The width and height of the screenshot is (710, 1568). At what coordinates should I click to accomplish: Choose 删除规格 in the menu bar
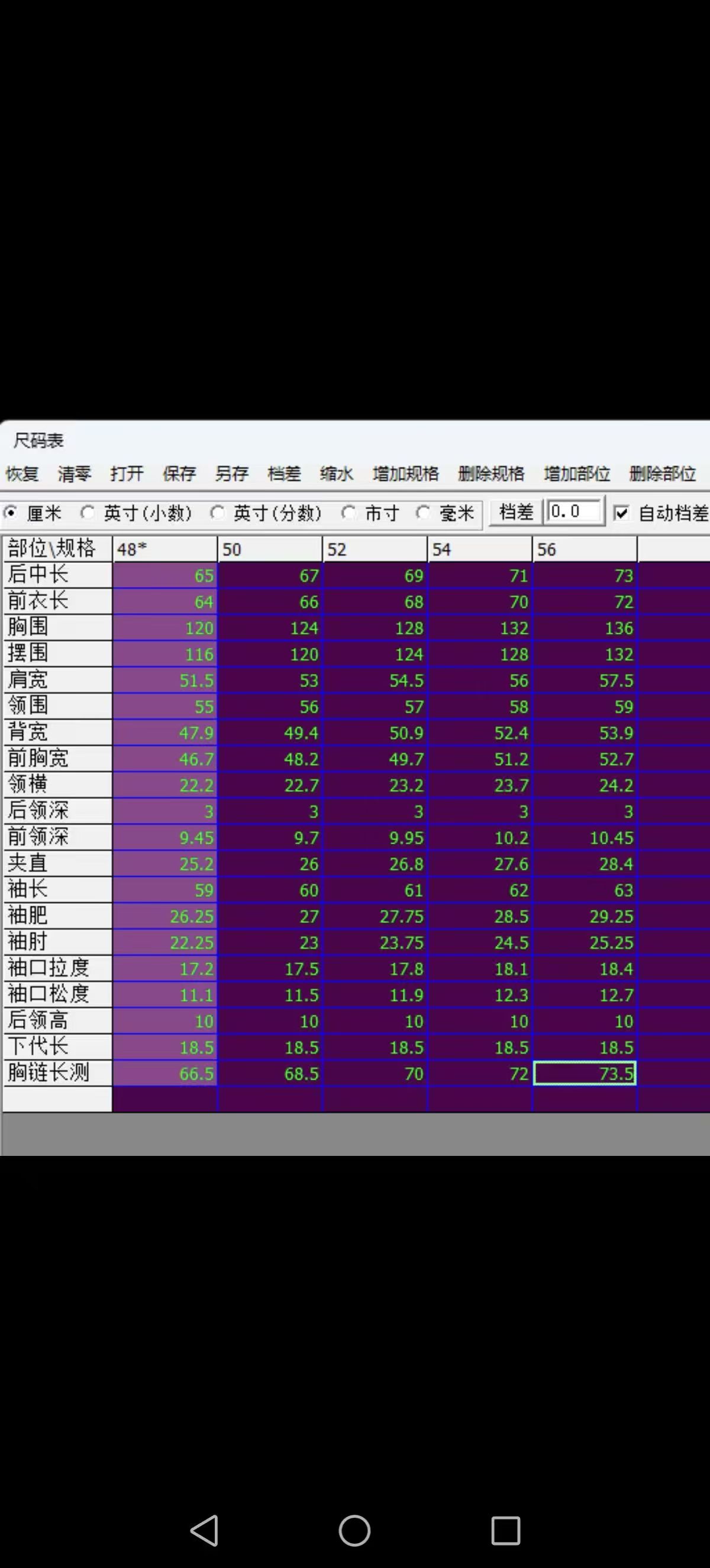coord(492,474)
